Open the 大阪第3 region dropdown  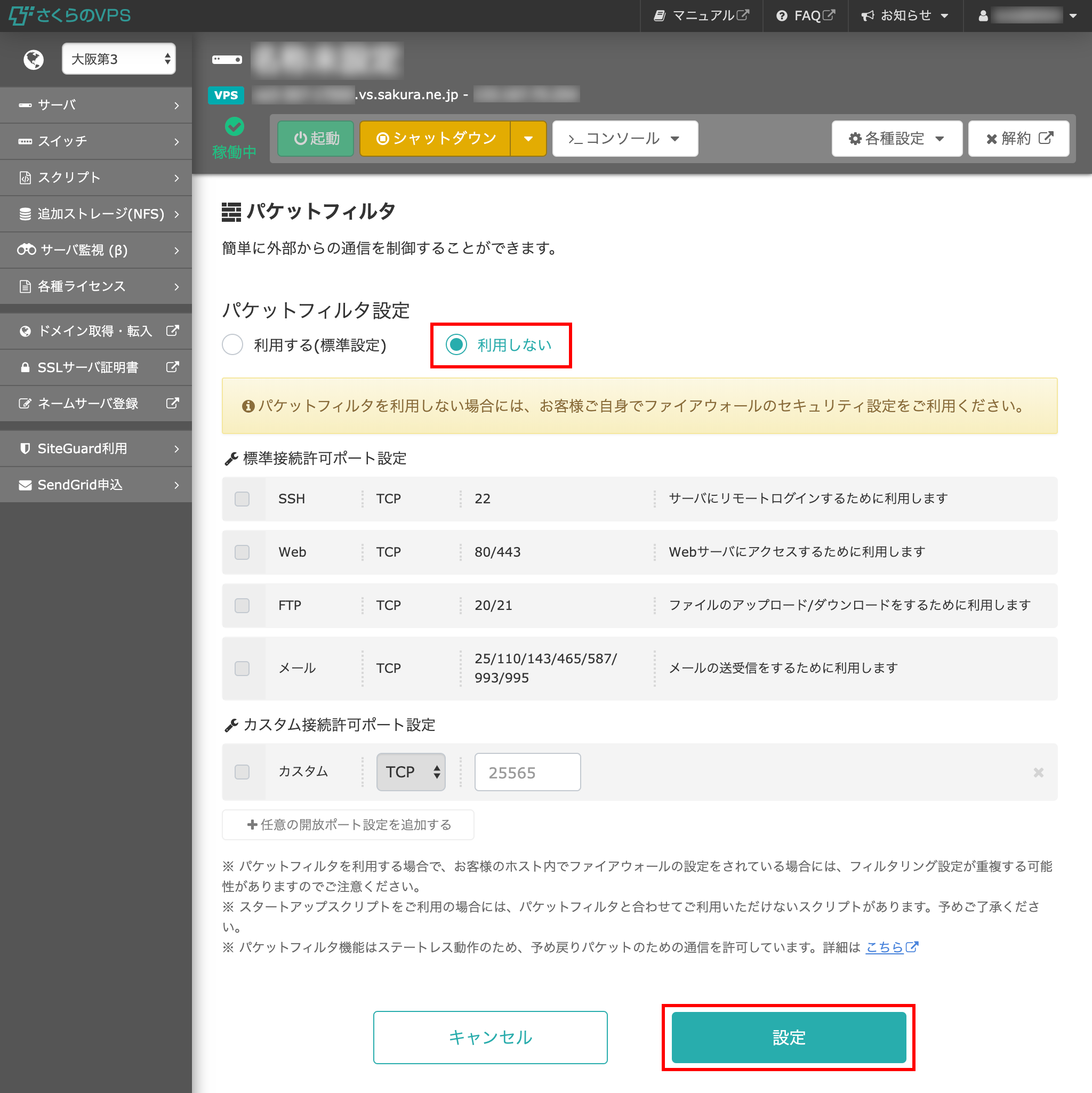click(118, 59)
